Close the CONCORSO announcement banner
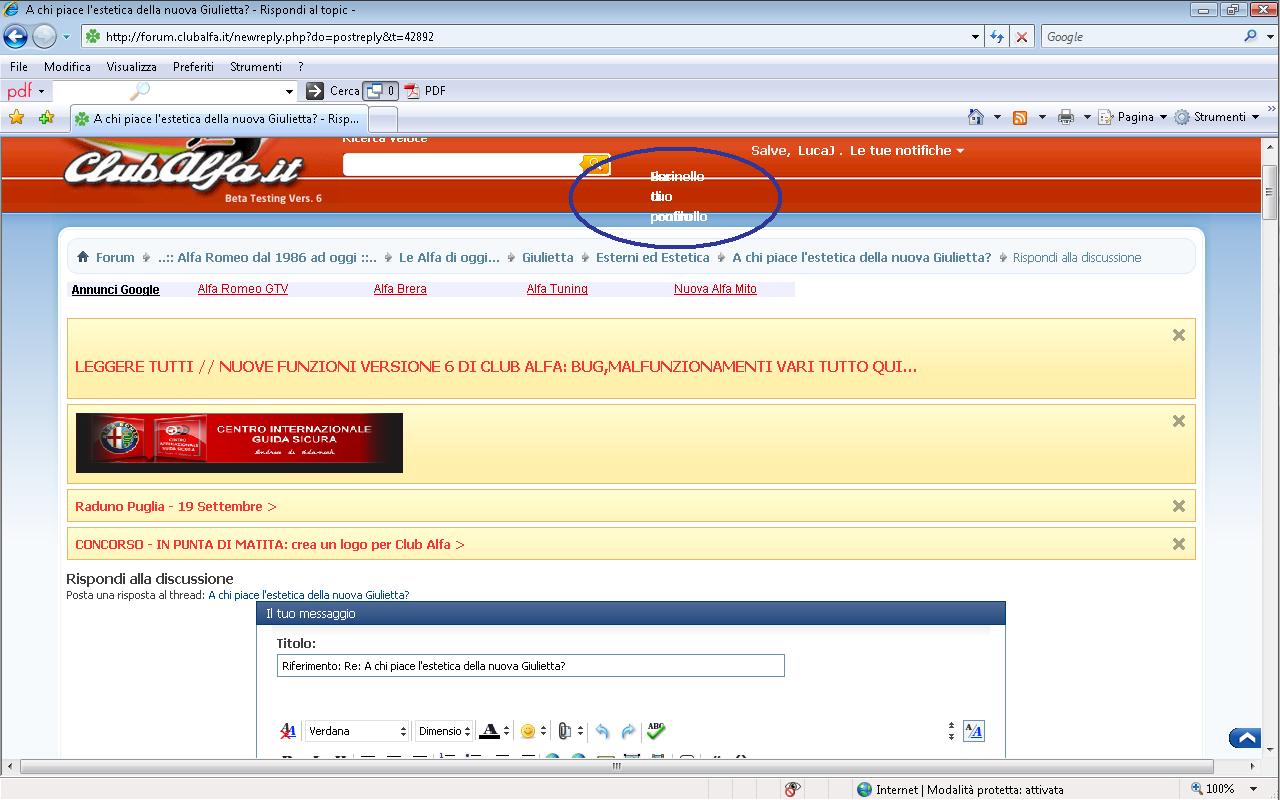 point(1178,544)
